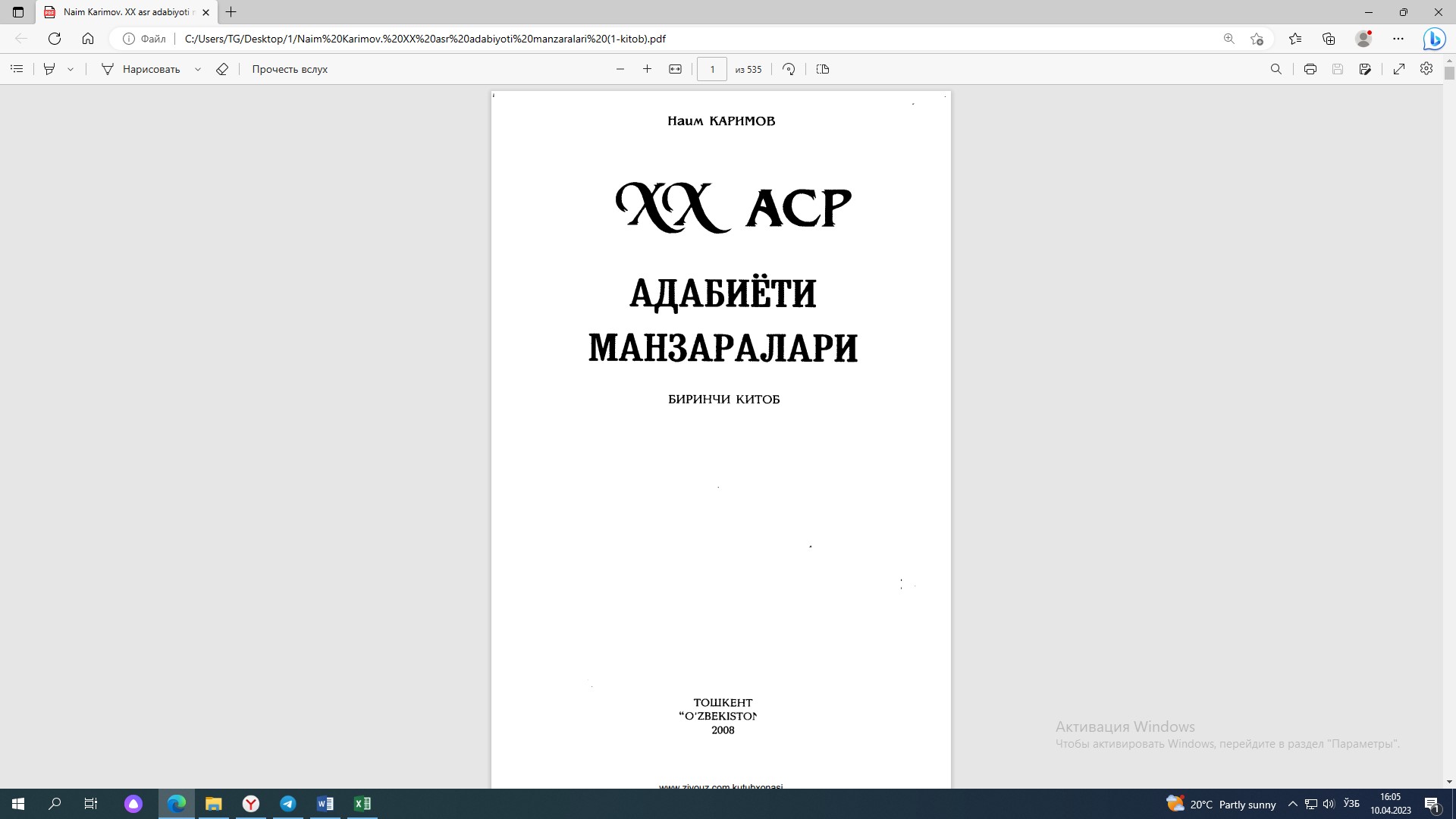Open the Alice assistant taskbar icon
The height and width of the screenshot is (819, 1456).
coord(133,804)
